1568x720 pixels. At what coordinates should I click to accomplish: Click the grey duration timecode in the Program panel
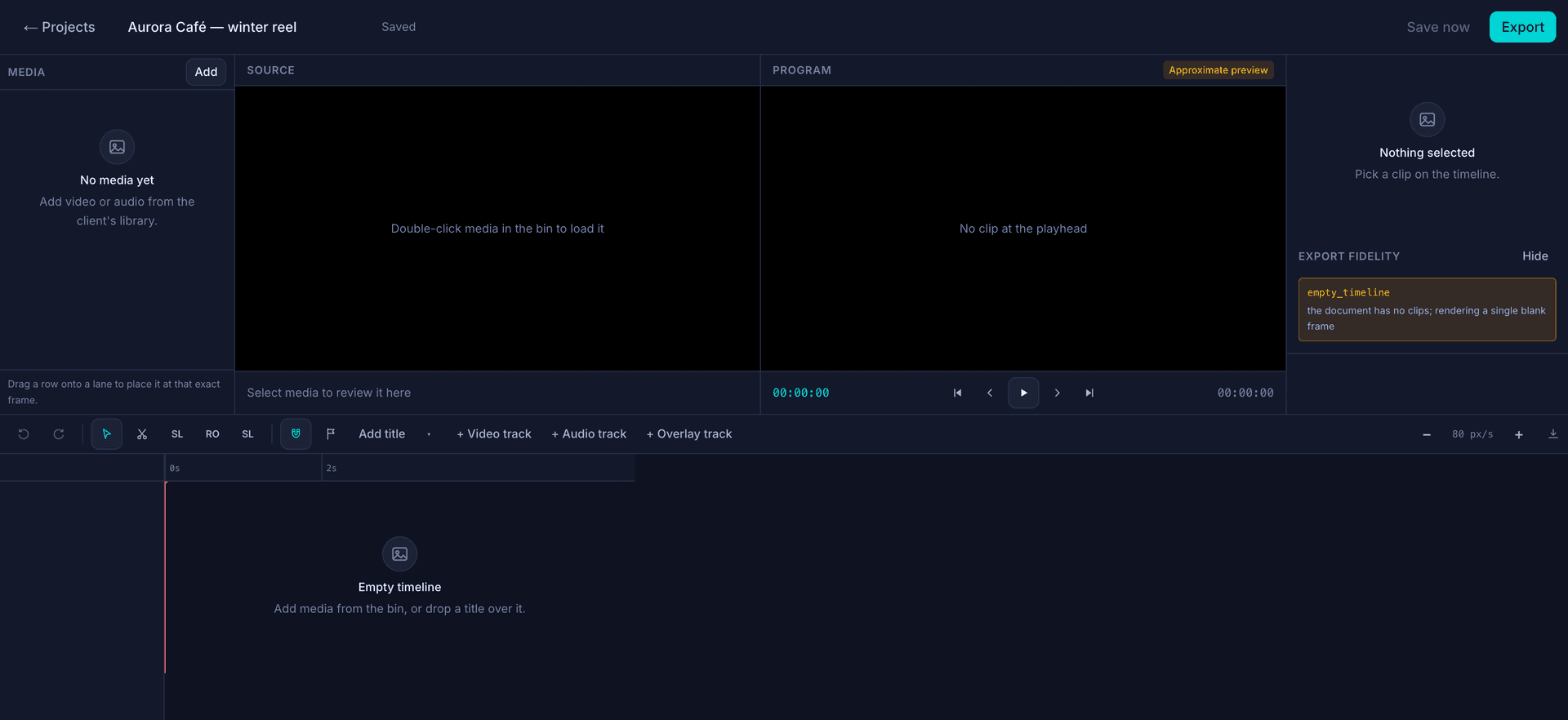pos(1245,393)
